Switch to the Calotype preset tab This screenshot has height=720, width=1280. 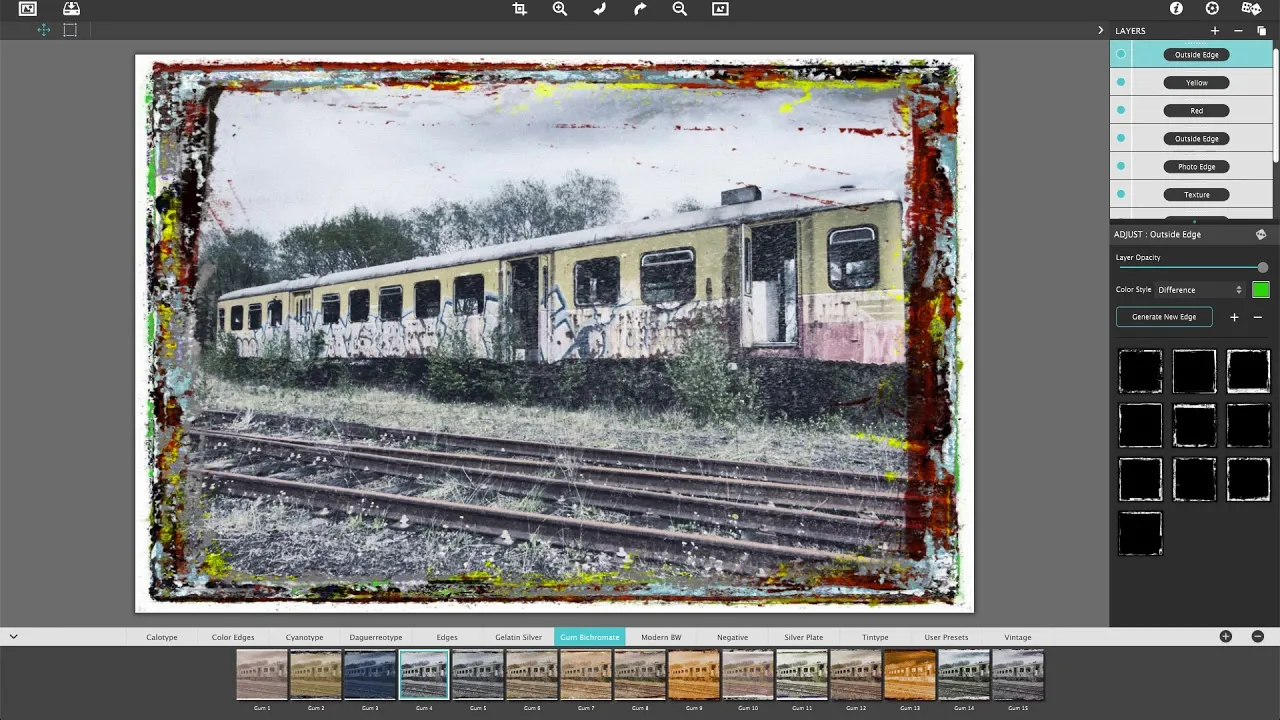[x=162, y=637]
